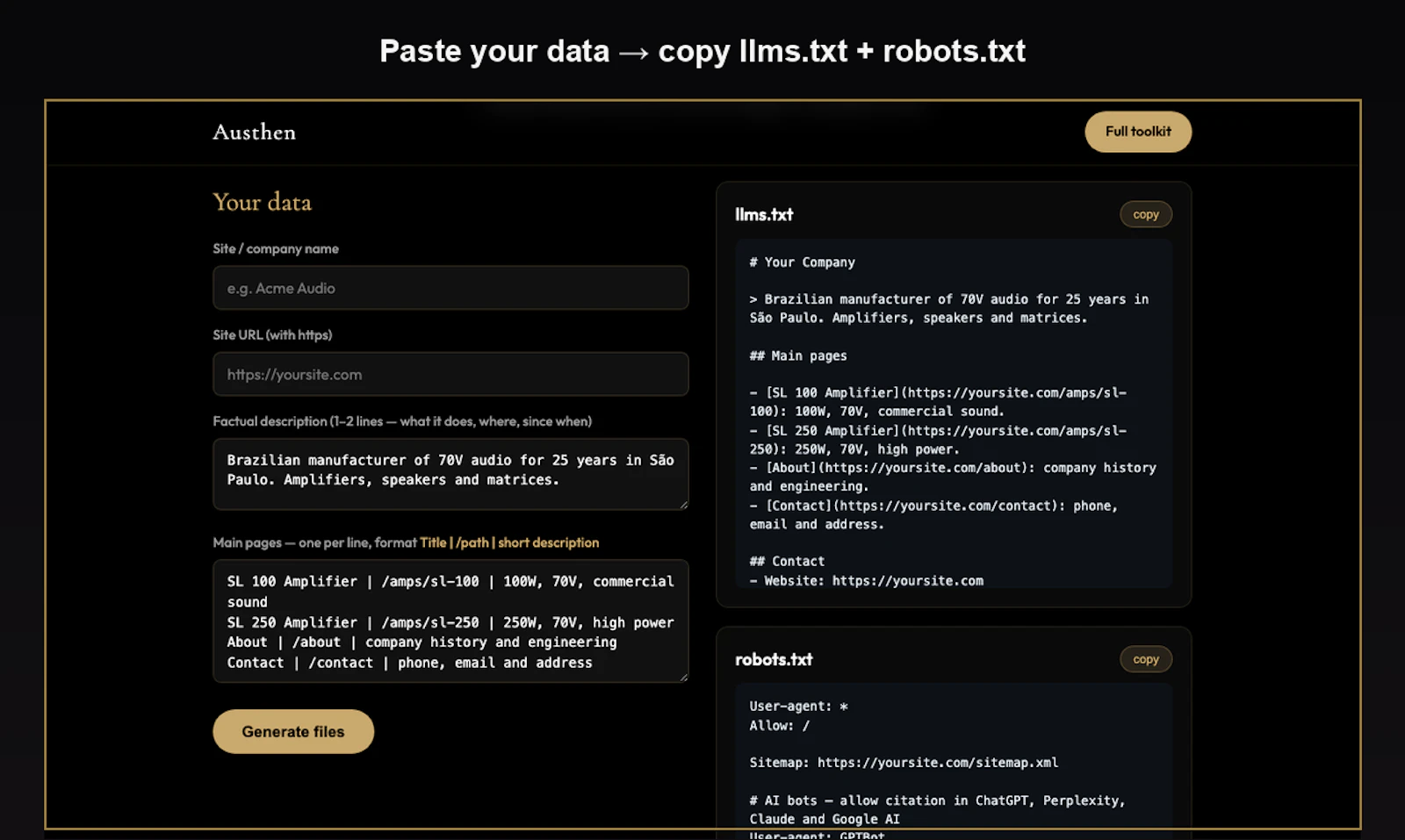This screenshot has width=1405, height=840.
Task: Click the 'Factual description' label
Action: point(402,421)
